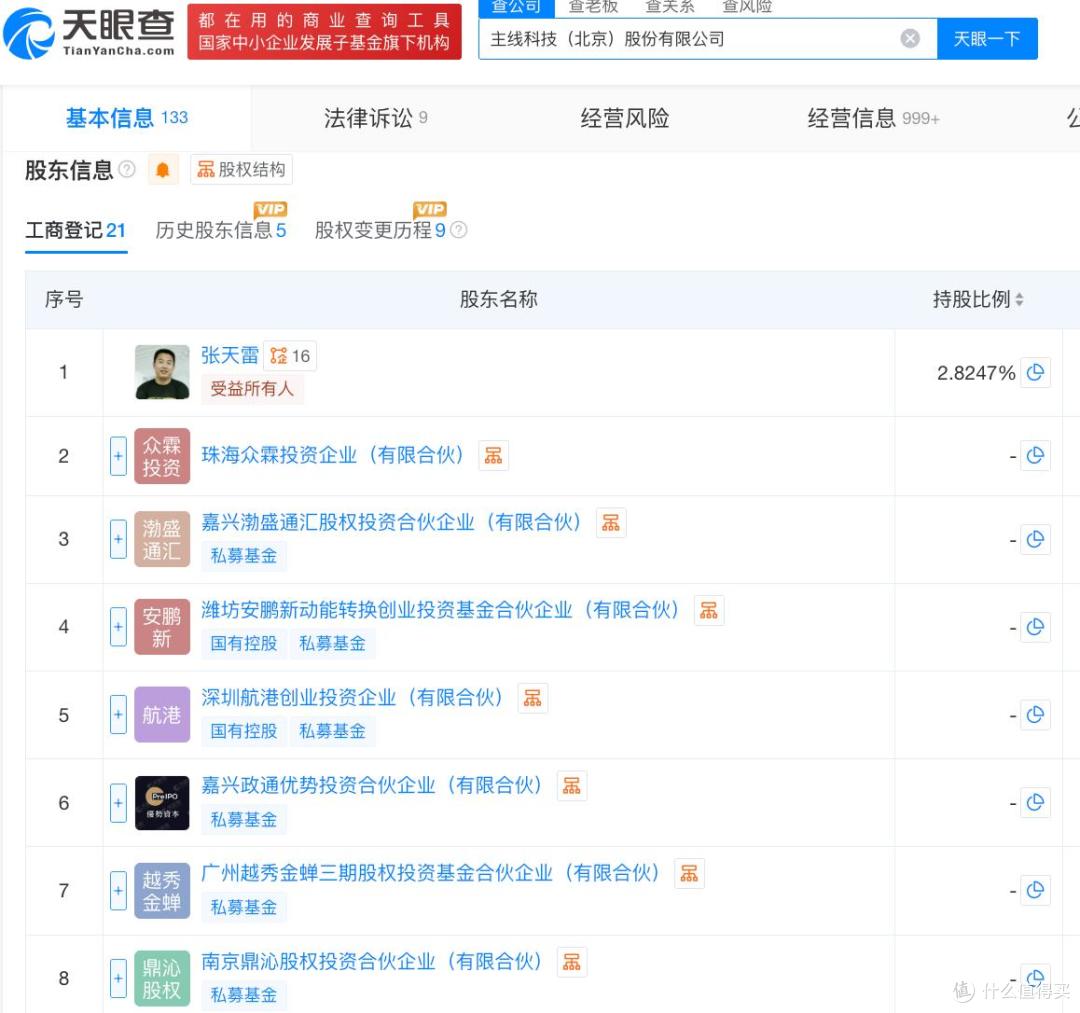This screenshot has width=1080, height=1013.
Task: Click the 越秀金蝉 logo thumbnail
Action: 162,890
